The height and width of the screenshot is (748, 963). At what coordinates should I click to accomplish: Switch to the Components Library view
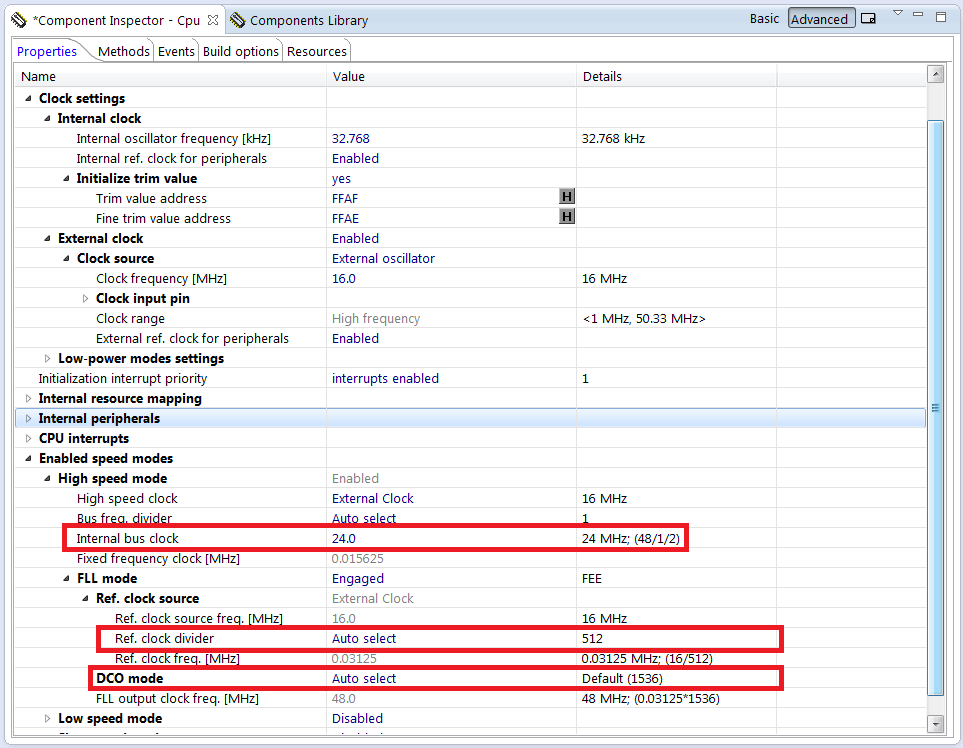[x=309, y=20]
